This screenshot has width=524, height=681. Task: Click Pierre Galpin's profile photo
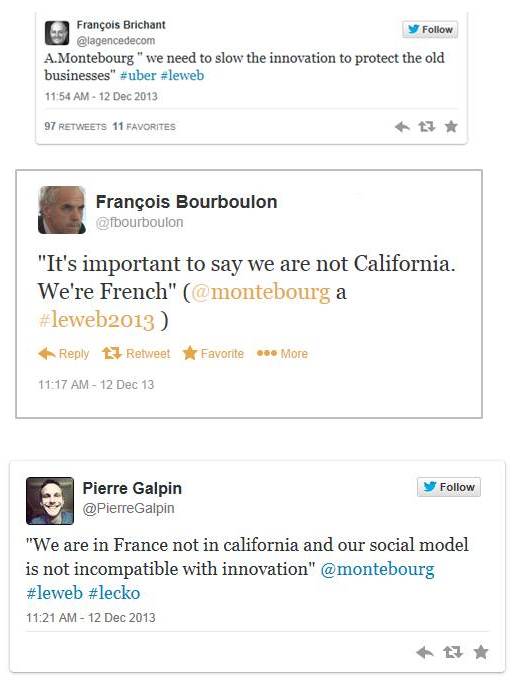[50, 501]
